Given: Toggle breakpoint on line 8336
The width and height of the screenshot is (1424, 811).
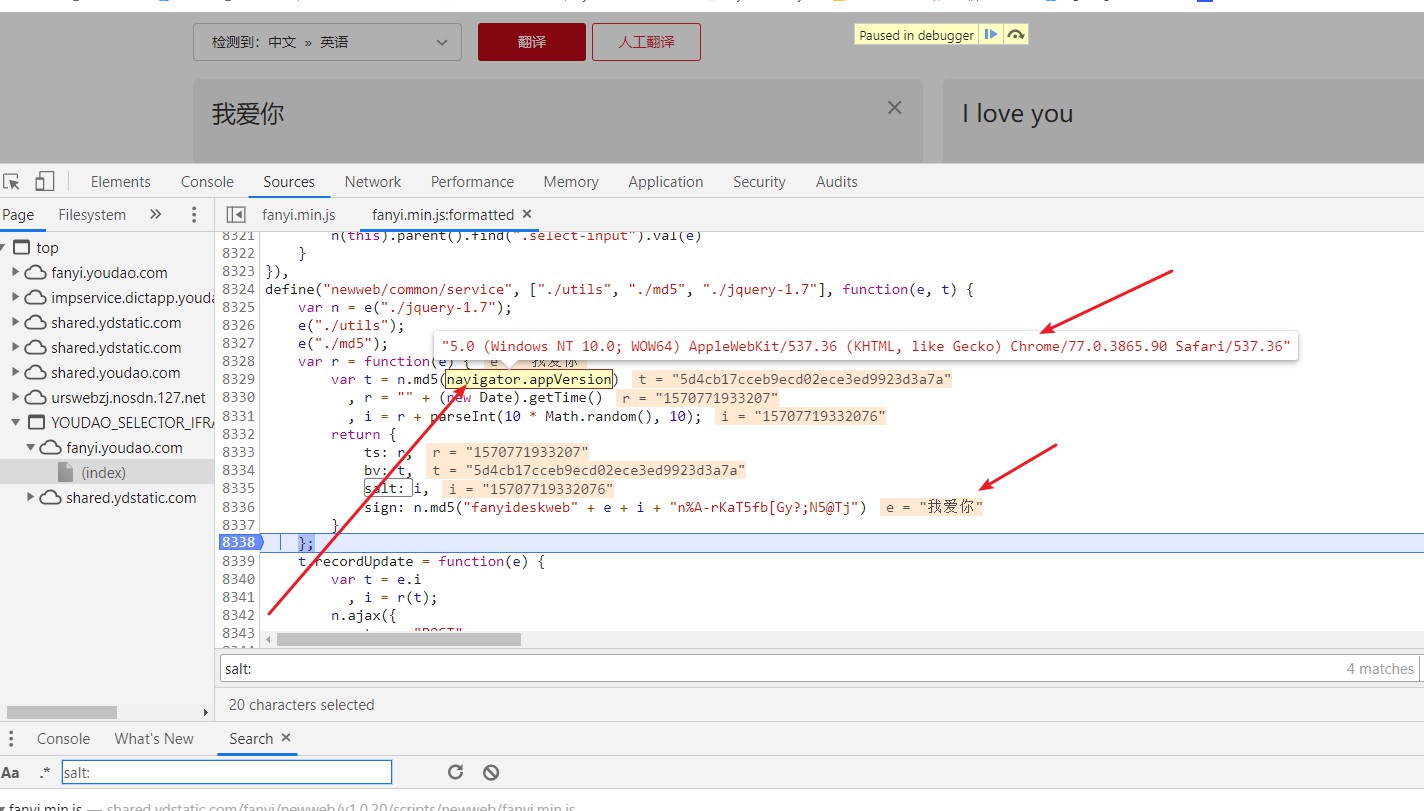Looking at the screenshot, I should pyautogui.click(x=239, y=507).
